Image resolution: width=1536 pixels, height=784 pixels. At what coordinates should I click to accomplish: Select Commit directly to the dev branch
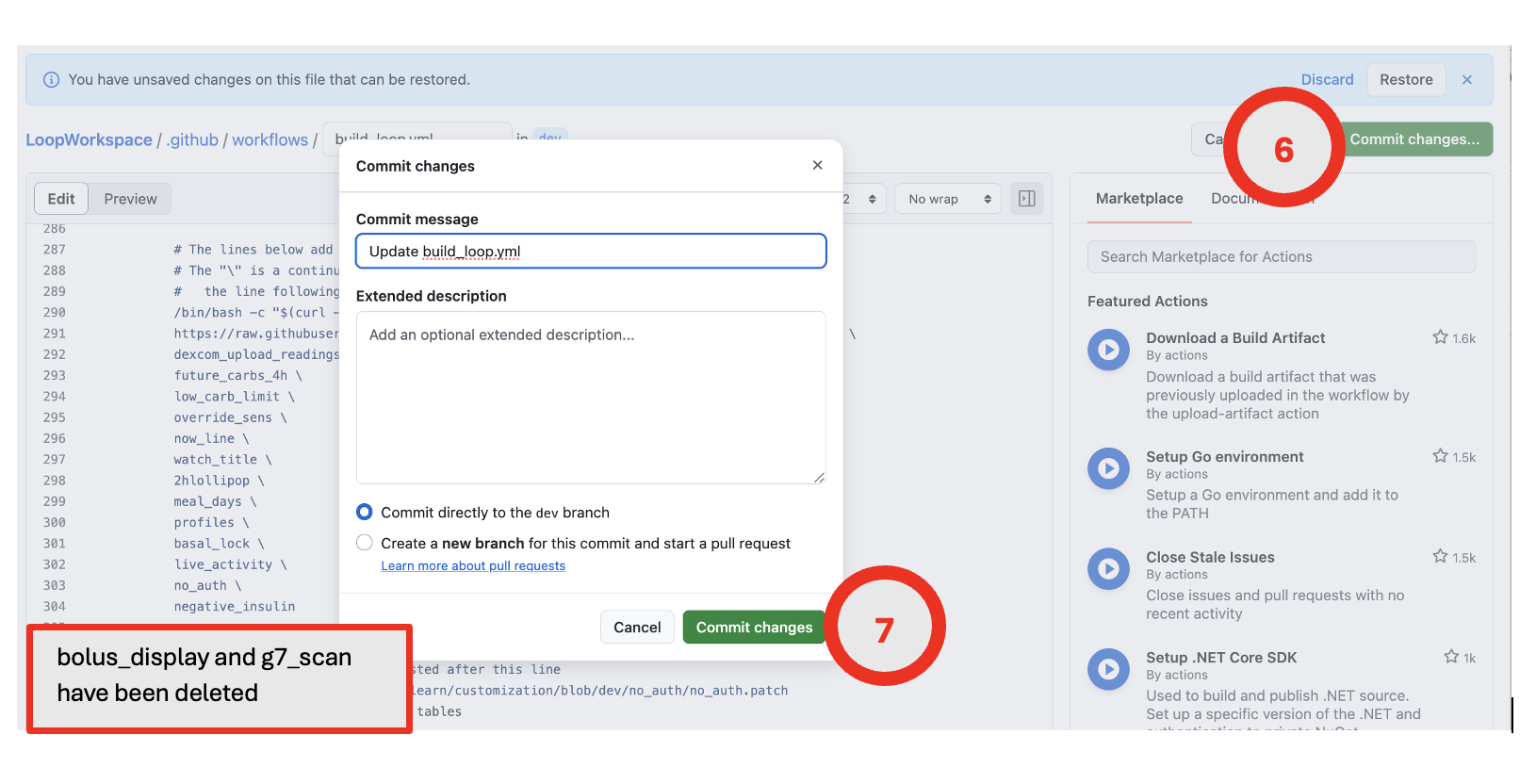pos(365,512)
